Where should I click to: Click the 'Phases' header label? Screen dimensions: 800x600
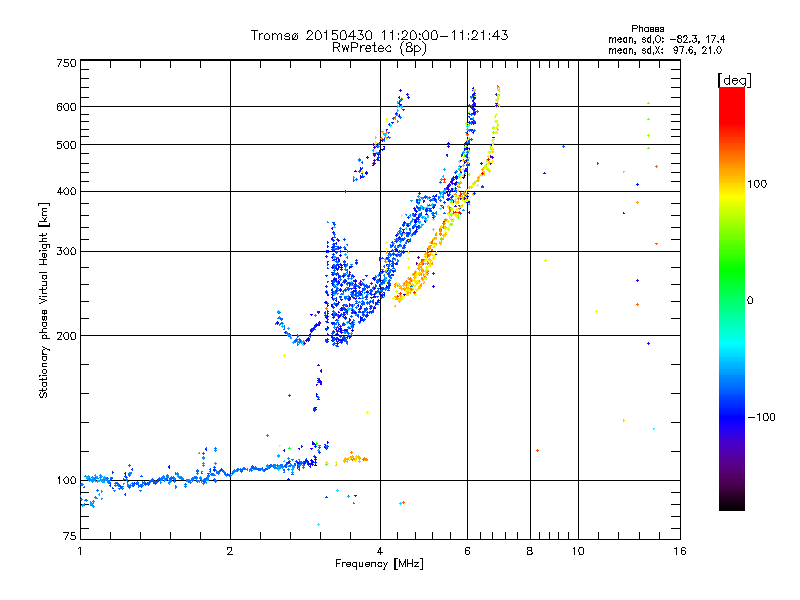647,29
